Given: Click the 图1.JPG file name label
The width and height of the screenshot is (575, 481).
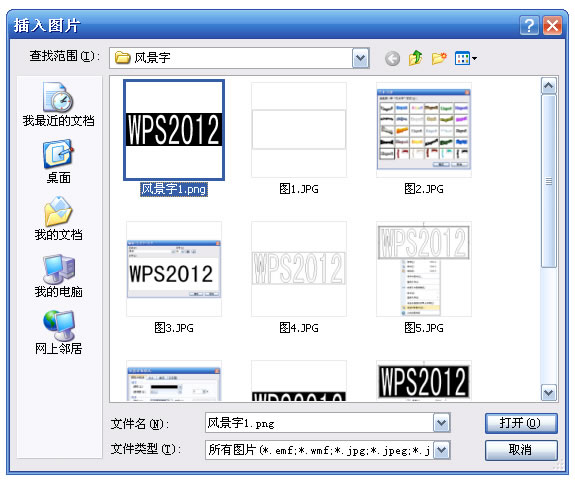Looking at the screenshot, I should click(x=299, y=189).
